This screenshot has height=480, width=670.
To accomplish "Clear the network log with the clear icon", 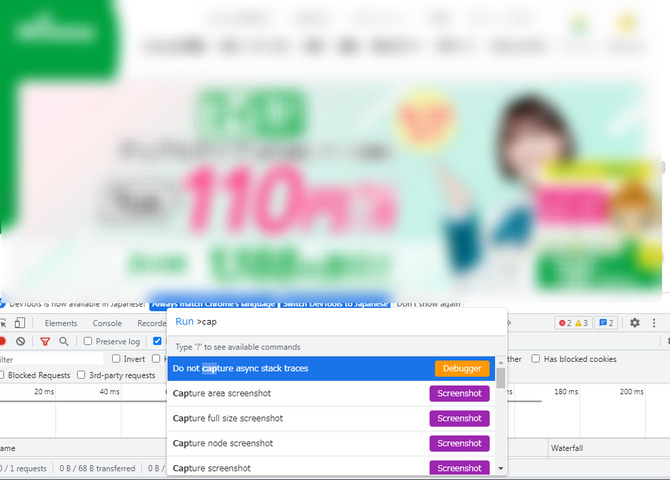I will tap(21, 341).
